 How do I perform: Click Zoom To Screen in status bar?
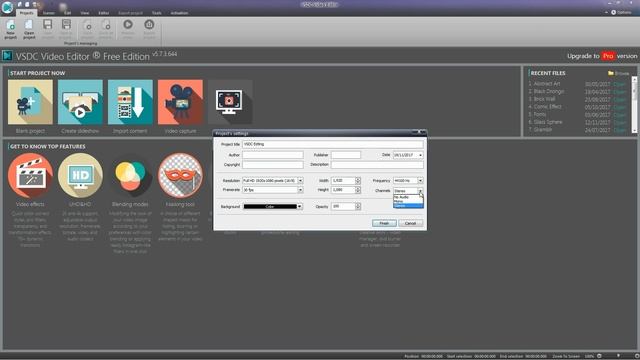click(566, 356)
